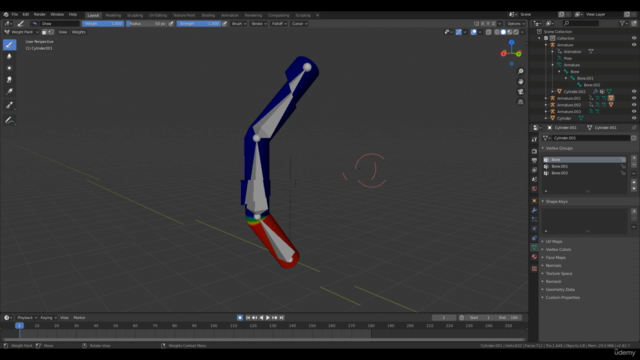Open the Material properties tab
The width and height of the screenshot is (640, 360).
(534, 257)
